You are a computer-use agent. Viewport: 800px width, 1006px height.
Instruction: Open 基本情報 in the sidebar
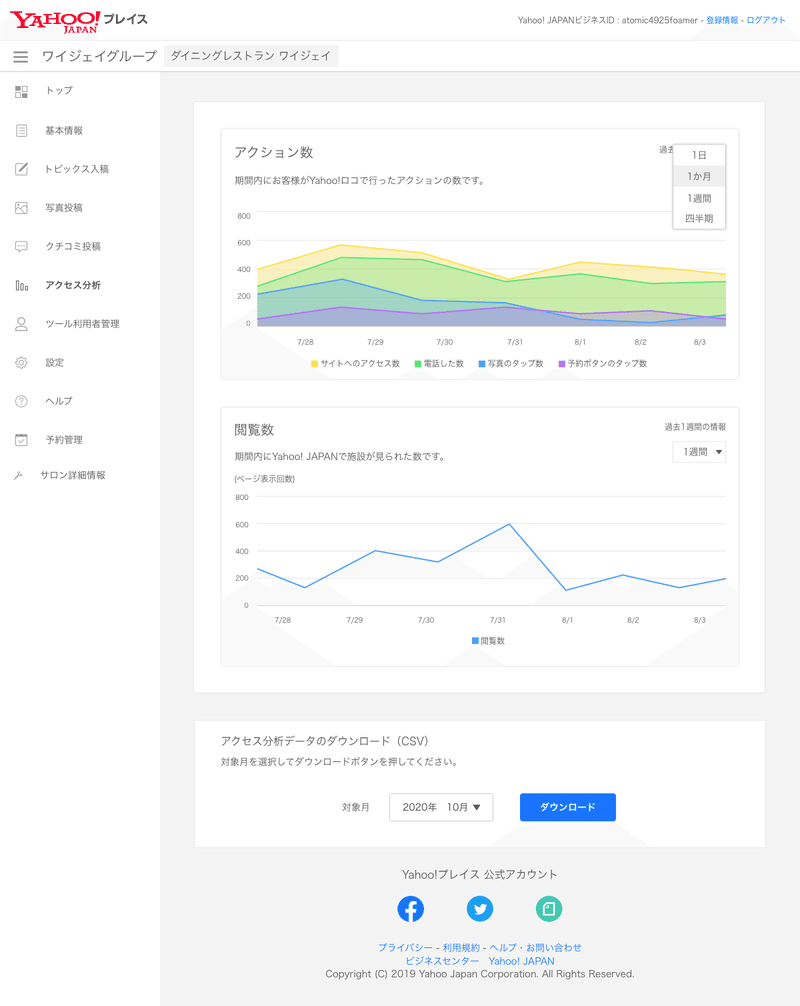pyautogui.click(x=64, y=130)
